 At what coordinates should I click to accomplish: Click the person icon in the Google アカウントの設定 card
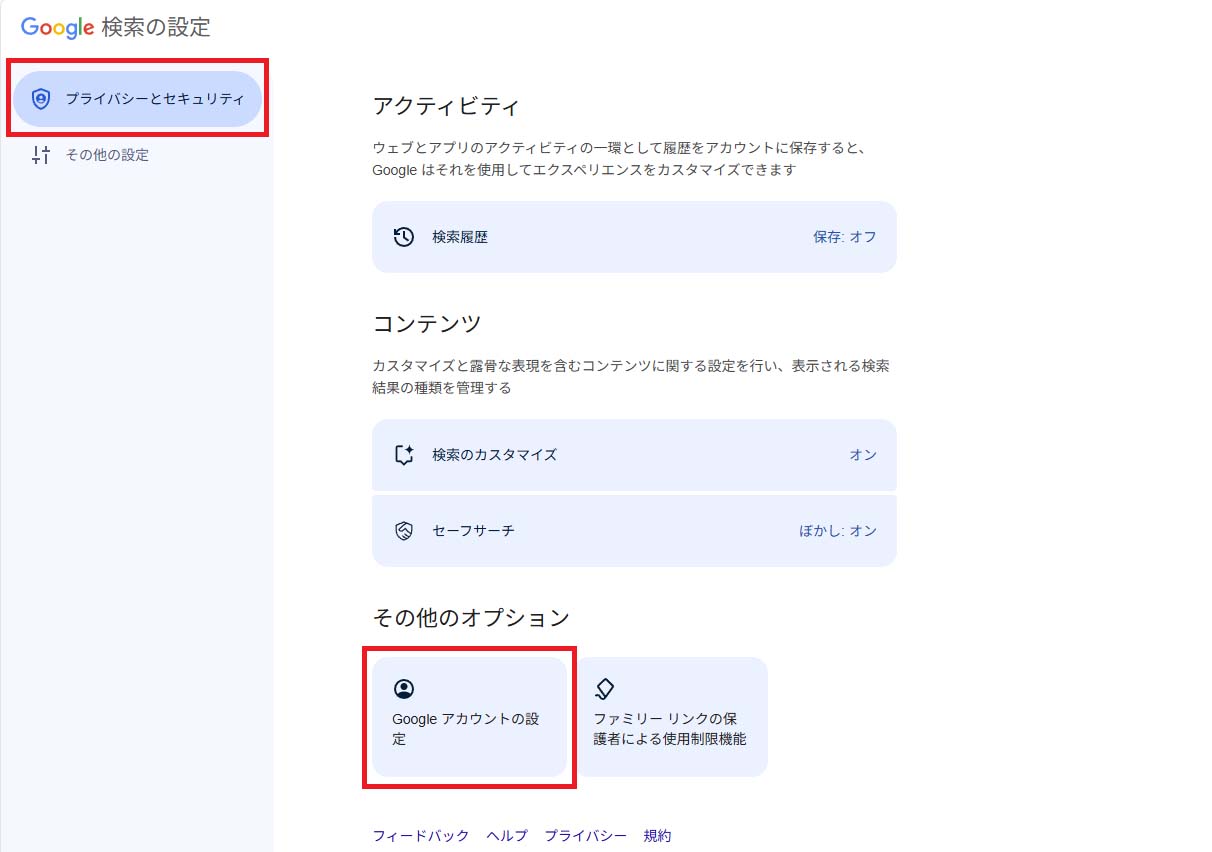tap(404, 689)
